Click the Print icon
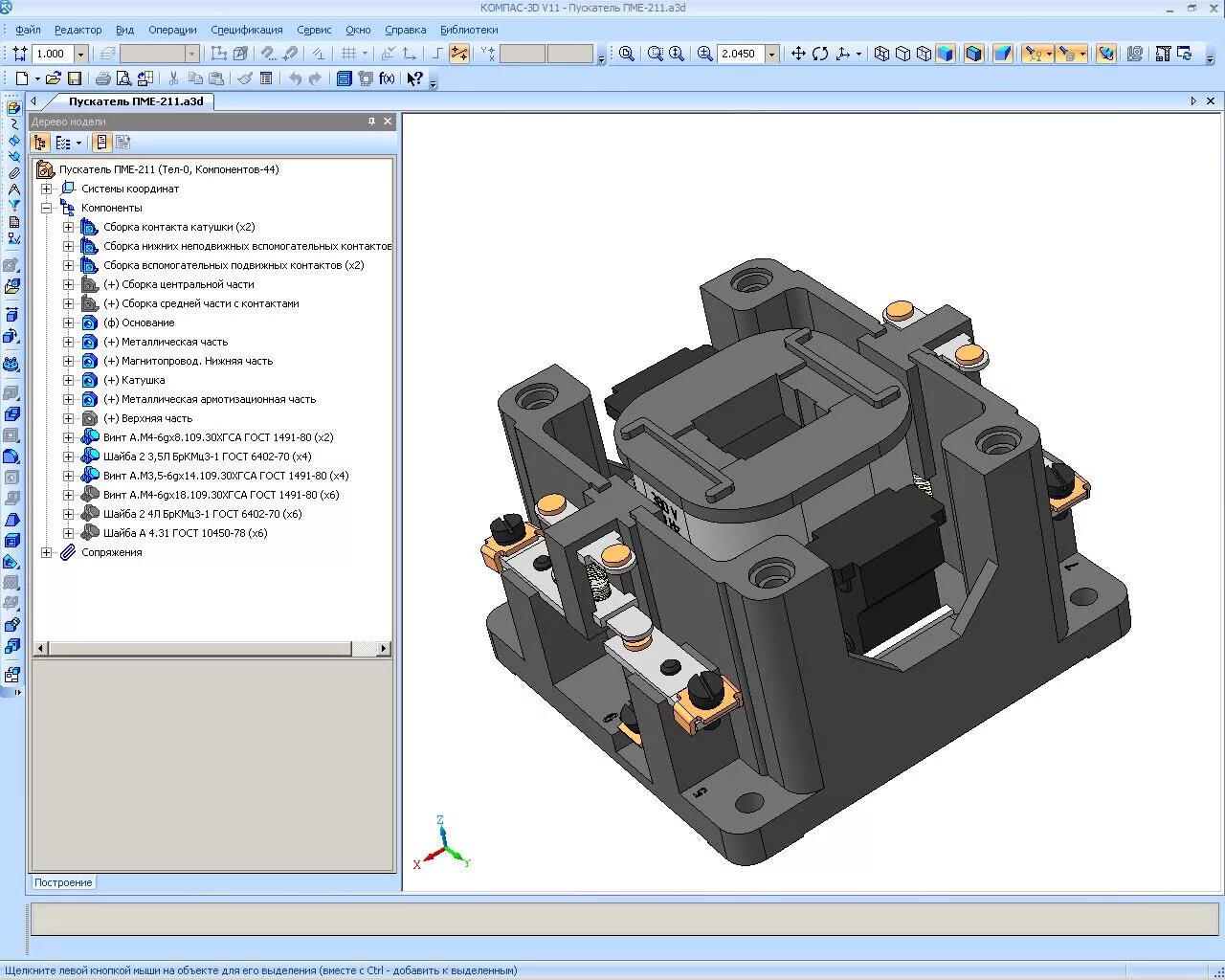This screenshot has height=980, width=1225. click(103, 78)
